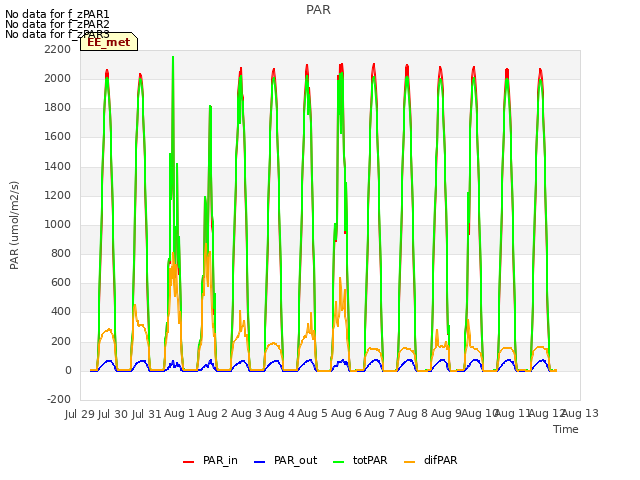Click the Jul 30 x-axis date label
Viewport: 640px width, 480px height.
[113, 414]
